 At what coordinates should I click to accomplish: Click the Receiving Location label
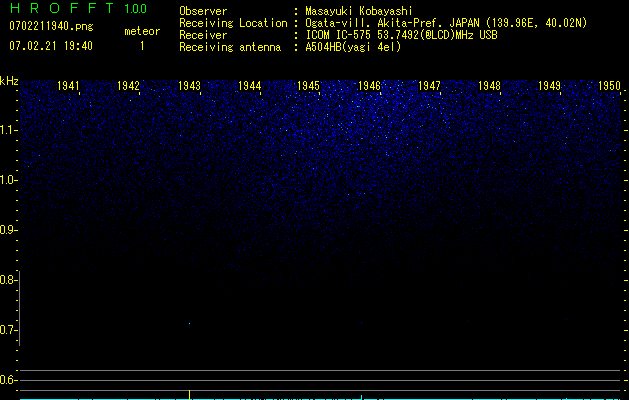(x=233, y=23)
